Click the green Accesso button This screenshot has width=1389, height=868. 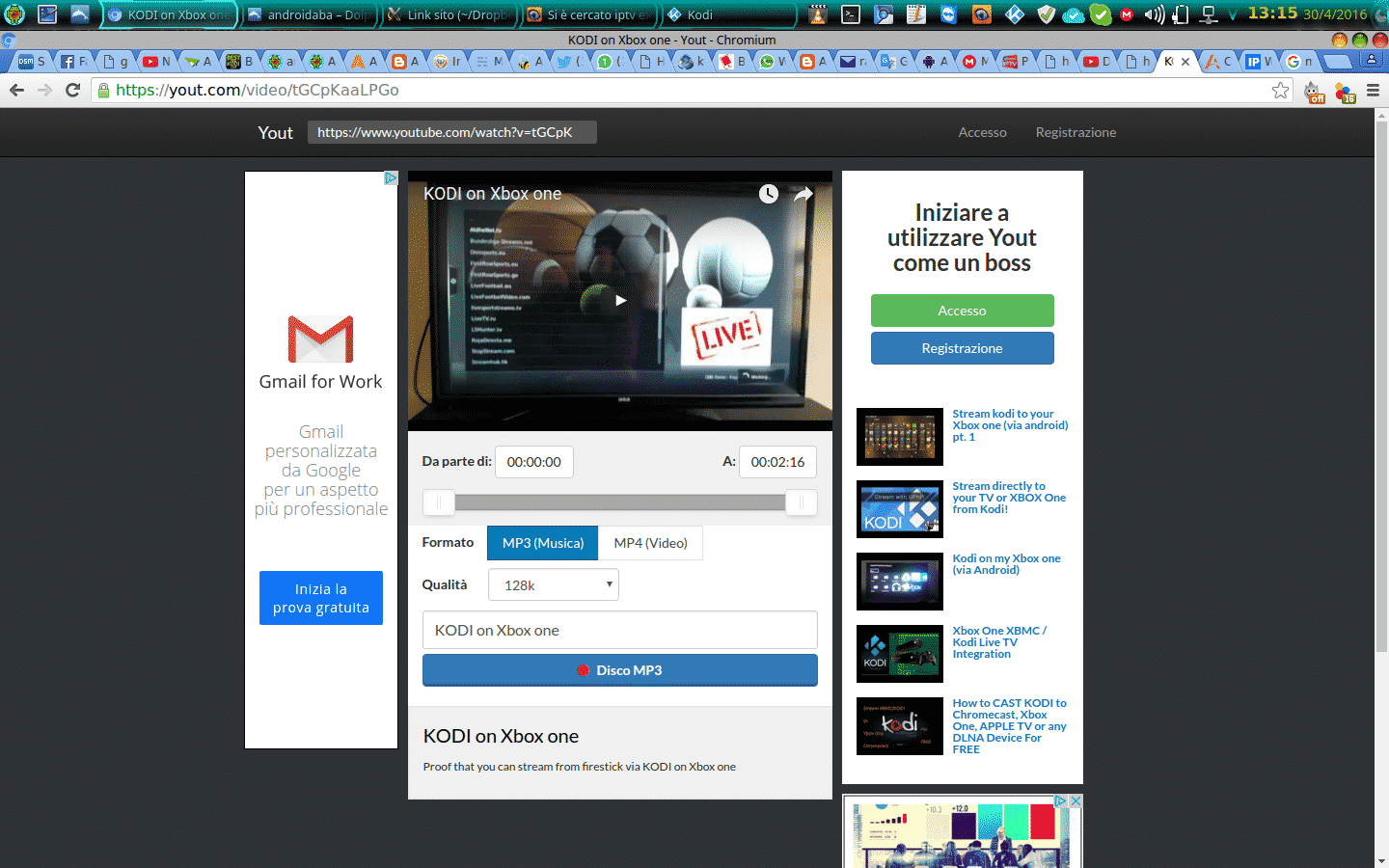962,311
